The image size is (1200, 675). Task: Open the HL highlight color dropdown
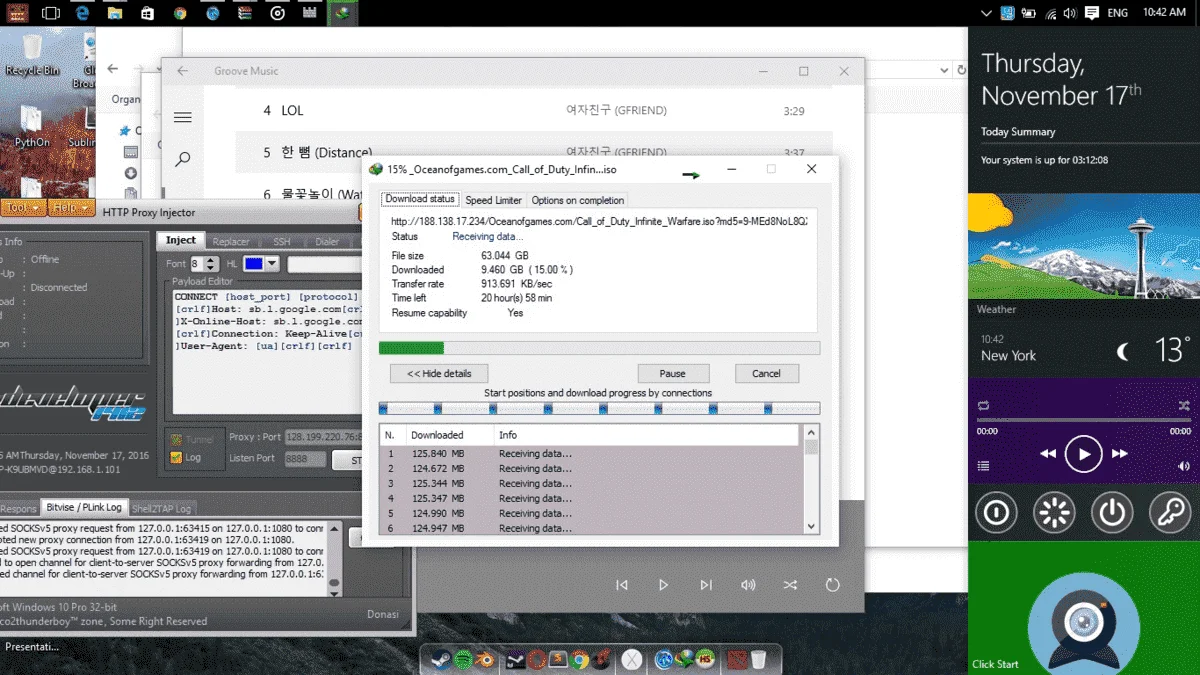262,264
